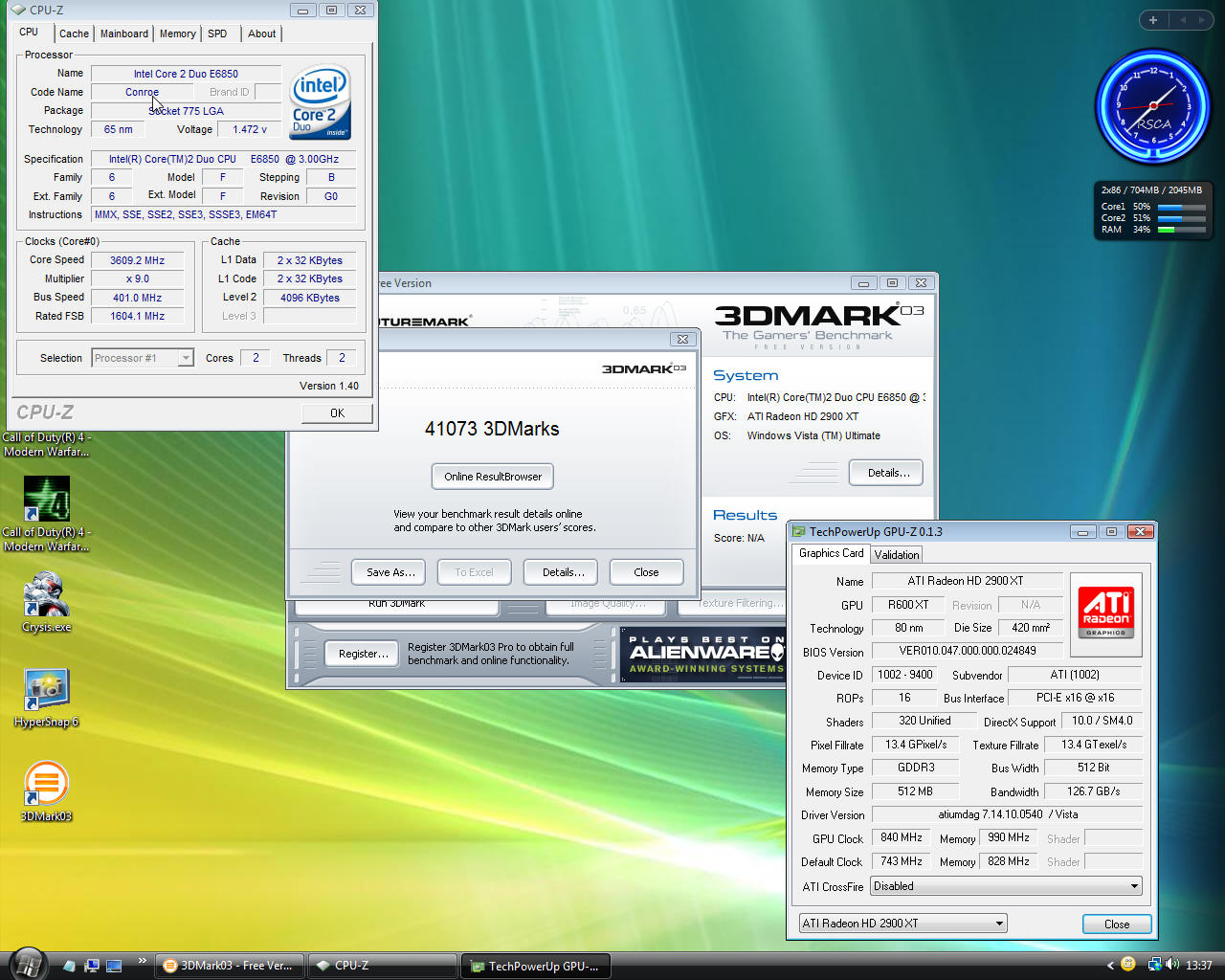
Task: Click the network tray icon
Action: [x=1154, y=965]
